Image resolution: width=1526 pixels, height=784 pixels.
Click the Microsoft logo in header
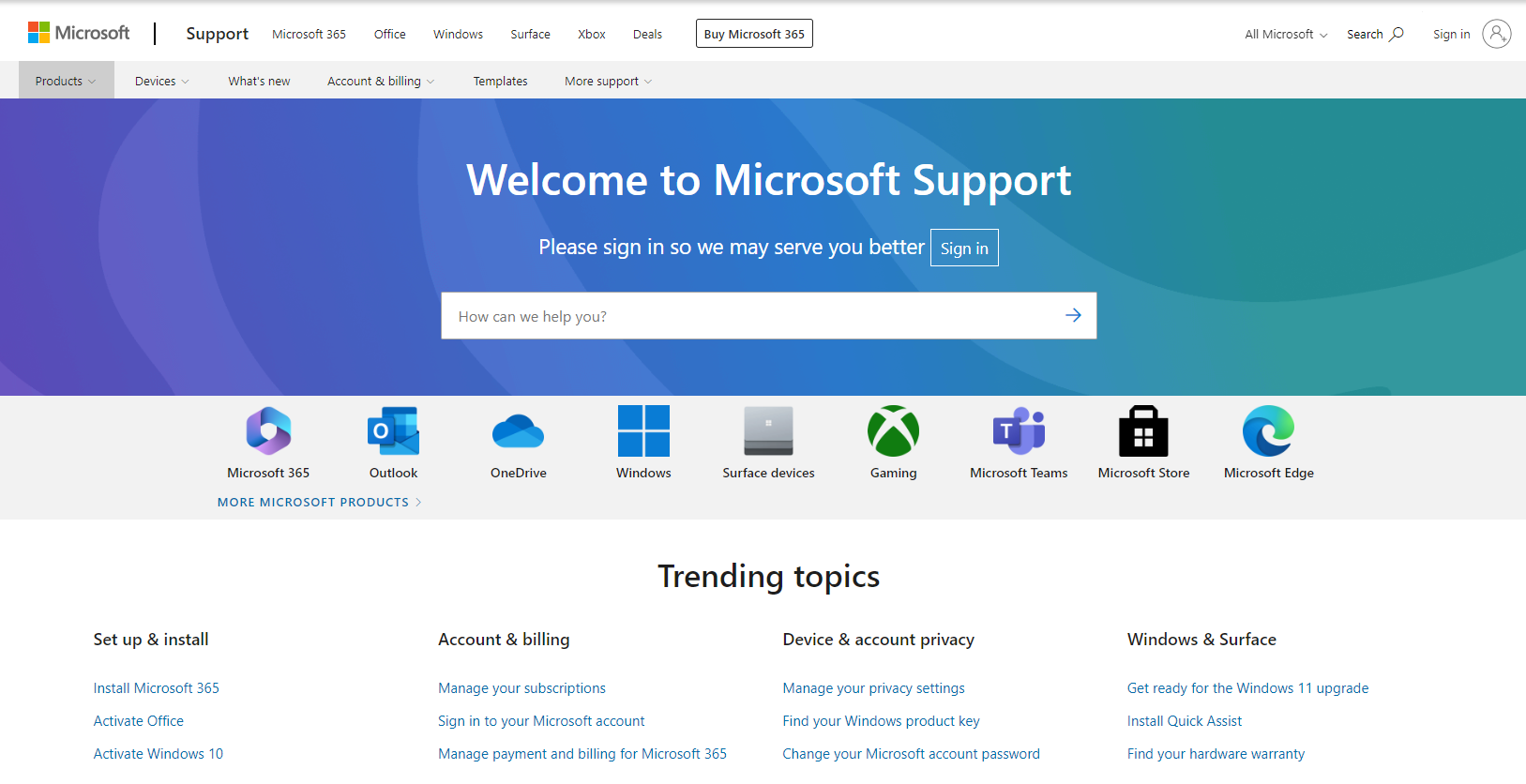79,33
